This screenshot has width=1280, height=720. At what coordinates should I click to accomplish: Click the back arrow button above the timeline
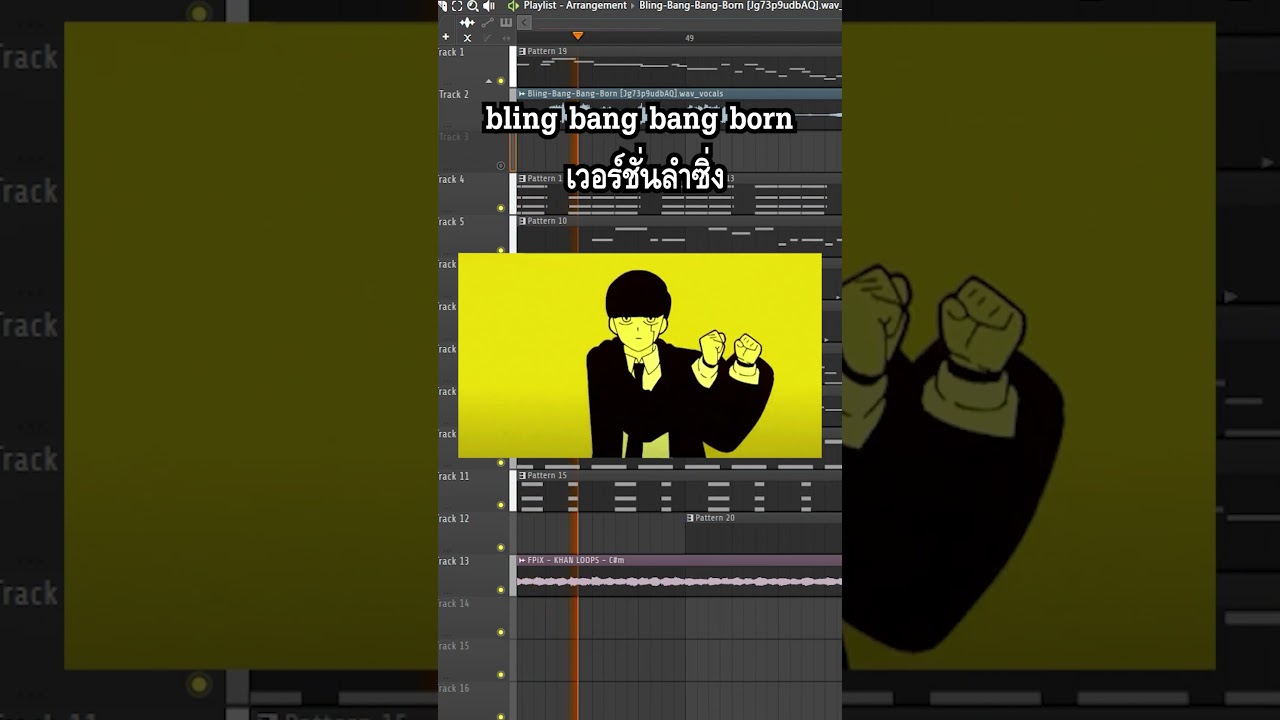pos(524,23)
